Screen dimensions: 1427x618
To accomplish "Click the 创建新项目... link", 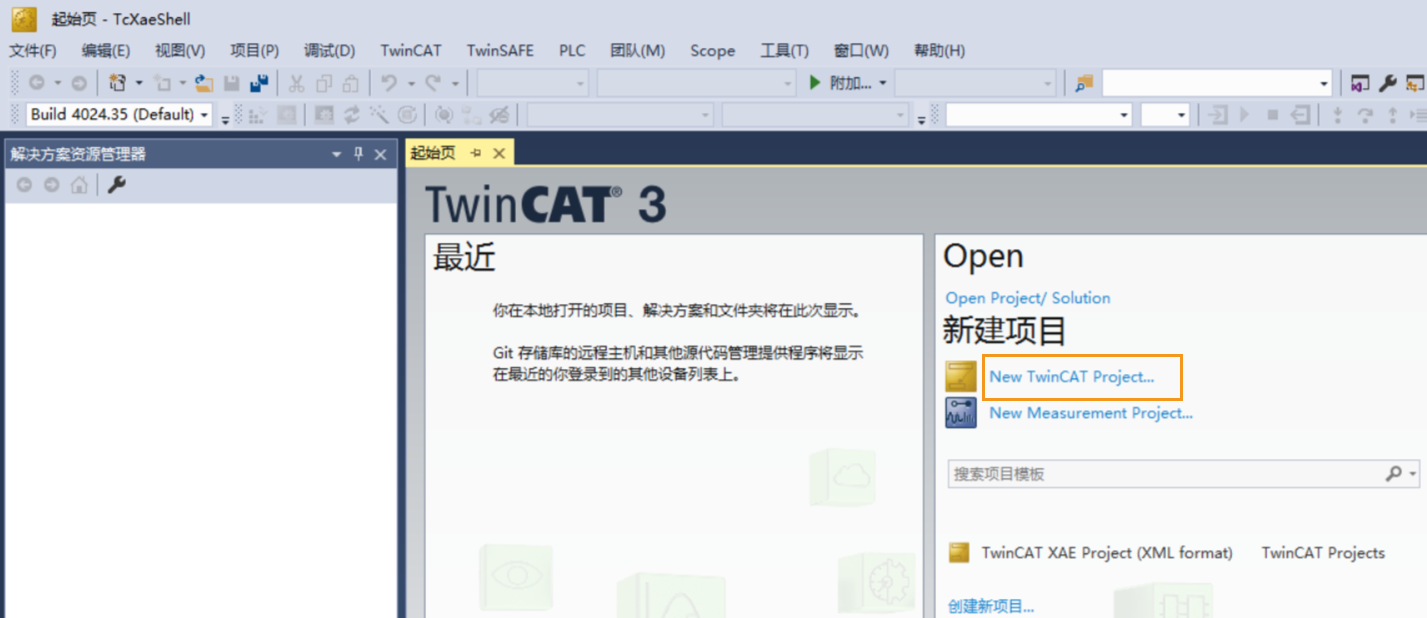I will point(991,606).
